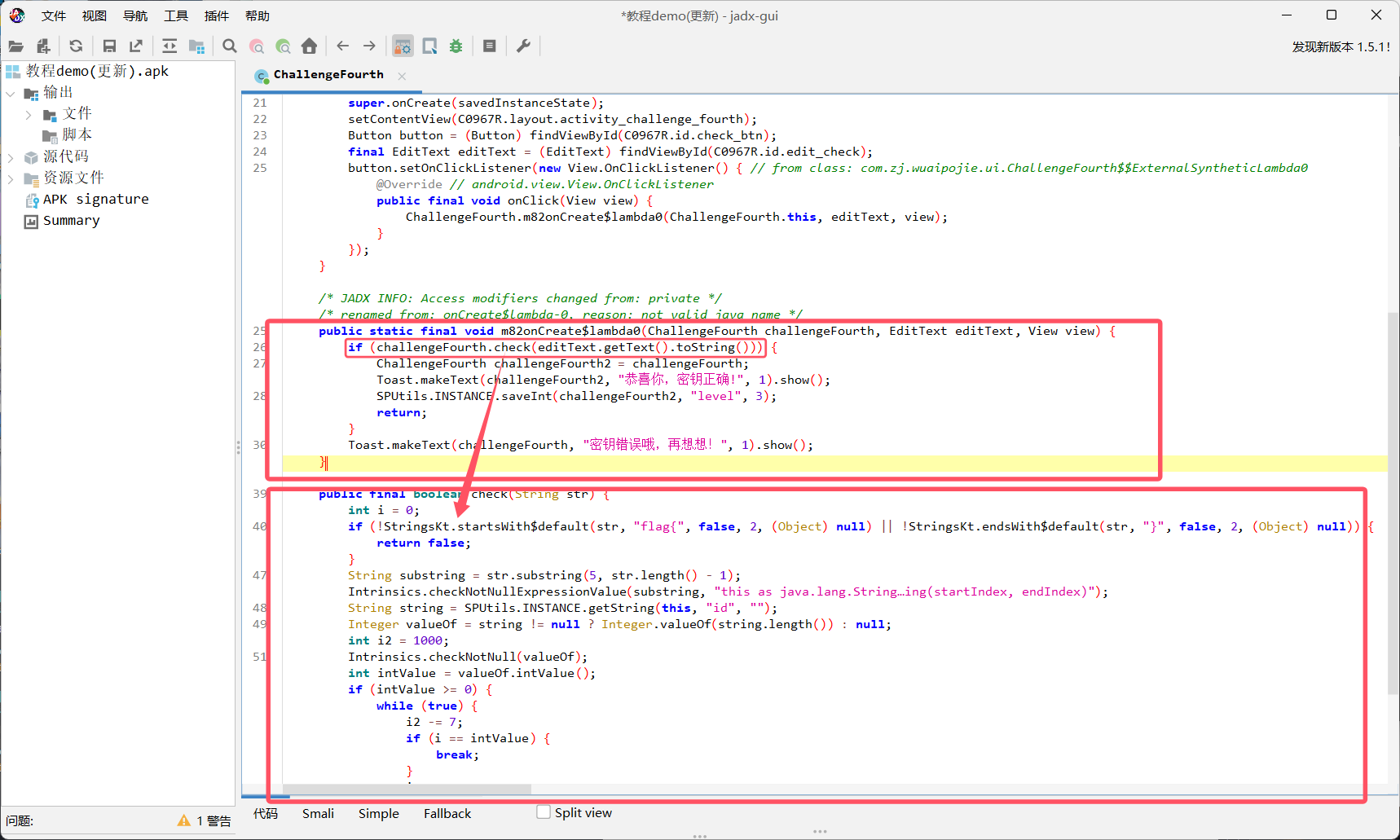Reload the project with the refresh icon

pyautogui.click(x=76, y=46)
